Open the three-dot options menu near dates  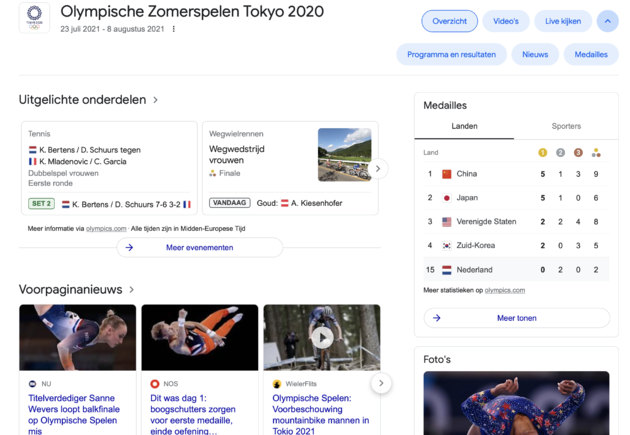click(174, 29)
